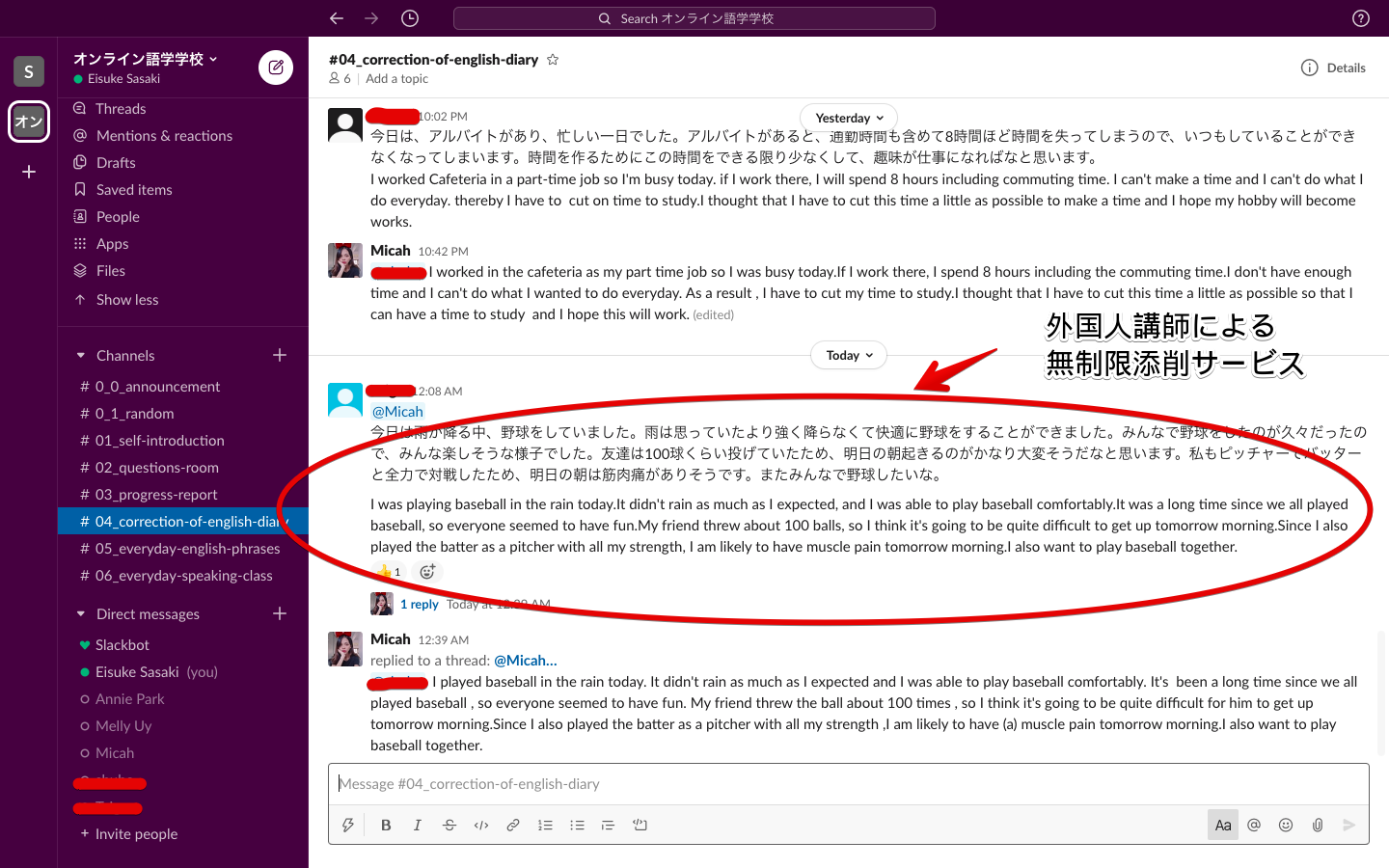Open direct message with Micah in sidebar
1389x868 pixels.
tap(115, 753)
